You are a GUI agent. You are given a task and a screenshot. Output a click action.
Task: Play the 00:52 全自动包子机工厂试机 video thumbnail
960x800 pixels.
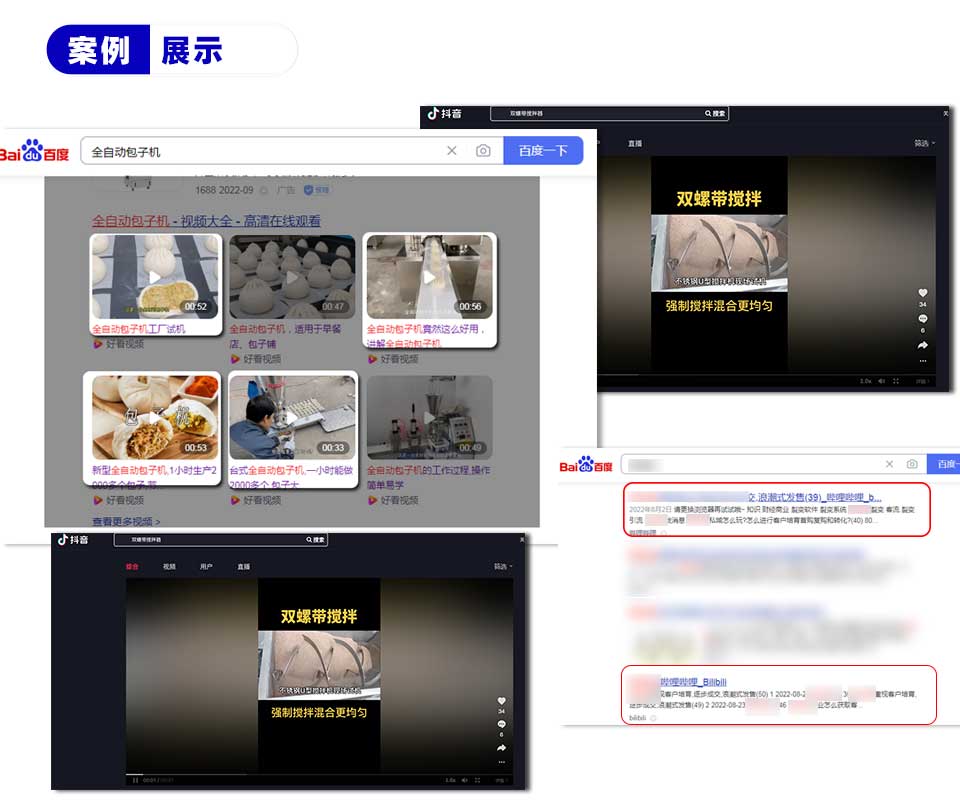click(155, 277)
